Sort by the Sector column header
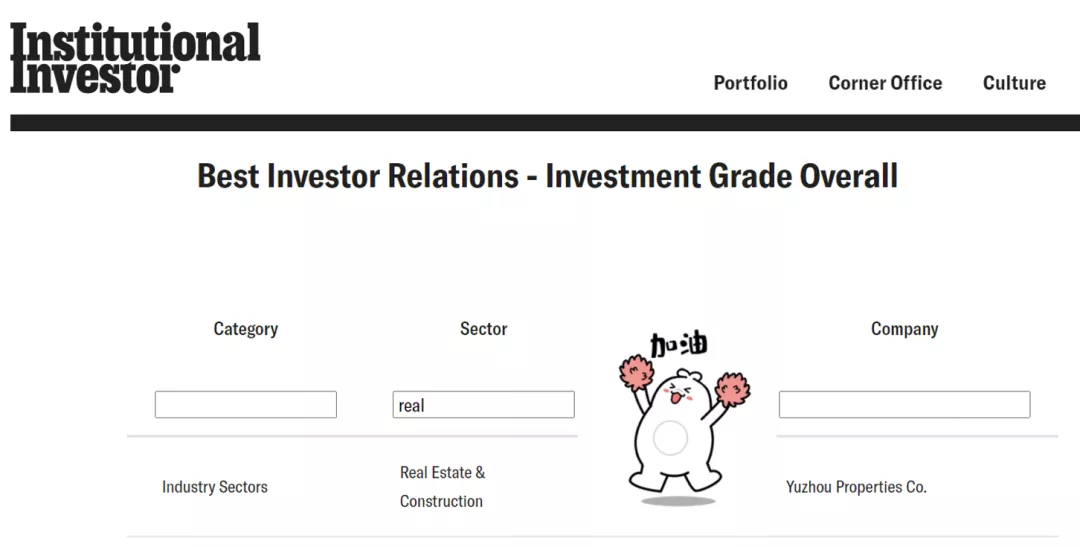Image resolution: width=1080 pixels, height=547 pixels. coord(483,329)
